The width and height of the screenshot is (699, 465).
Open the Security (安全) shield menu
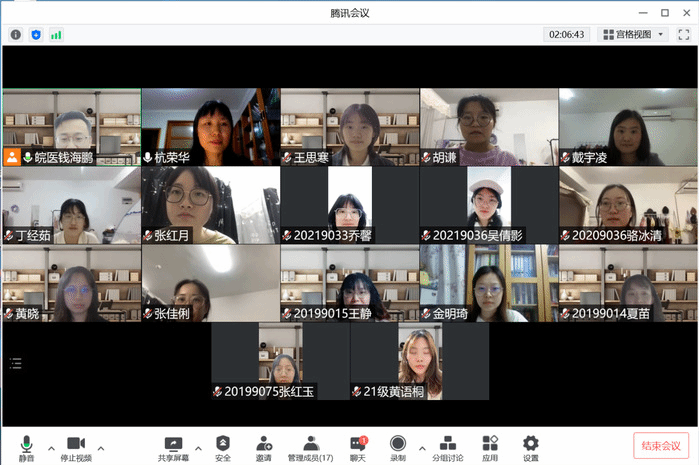(x=223, y=446)
